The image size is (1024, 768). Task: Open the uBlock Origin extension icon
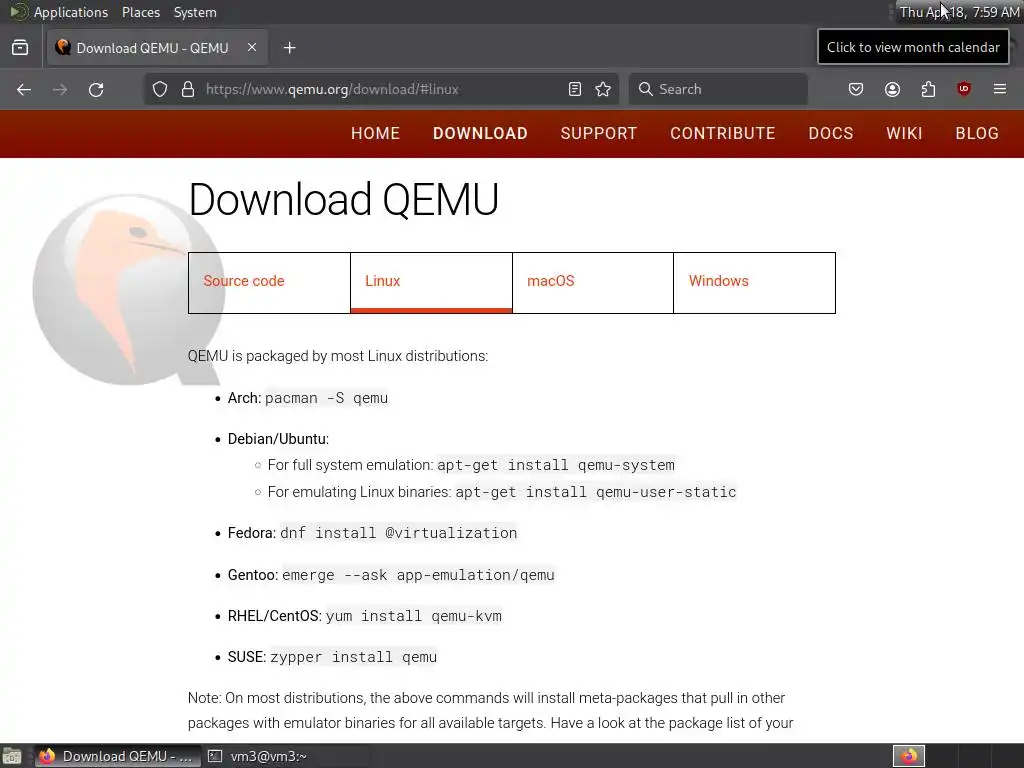[x=964, y=89]
